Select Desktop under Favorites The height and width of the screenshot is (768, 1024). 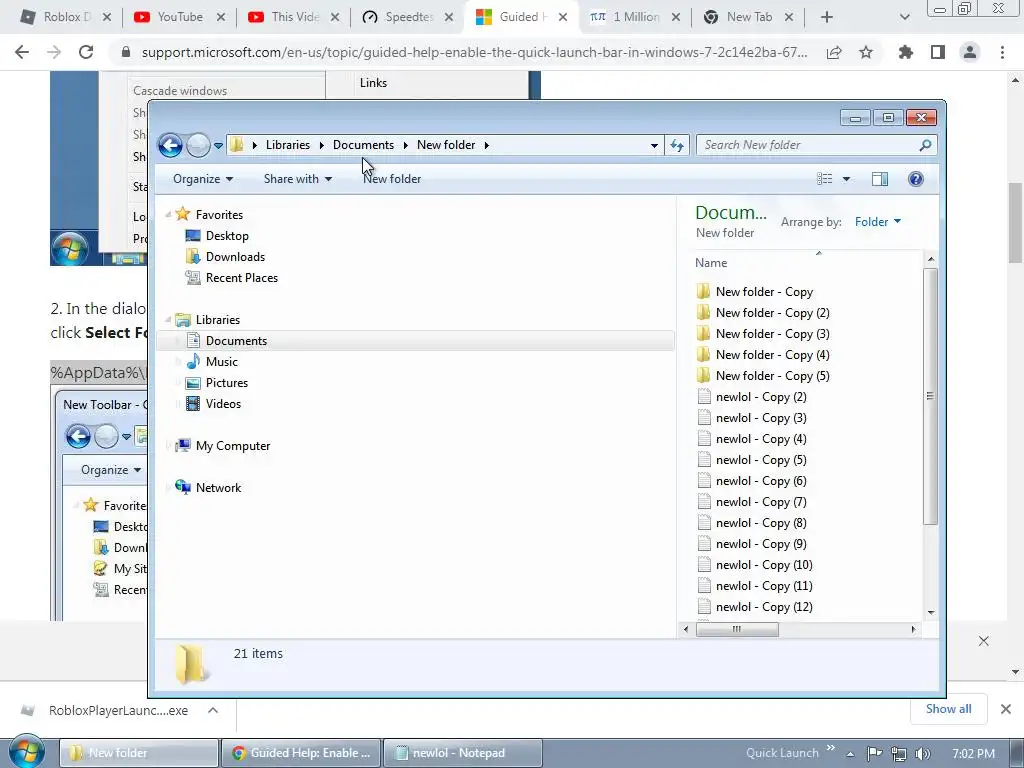coord(227,236)
